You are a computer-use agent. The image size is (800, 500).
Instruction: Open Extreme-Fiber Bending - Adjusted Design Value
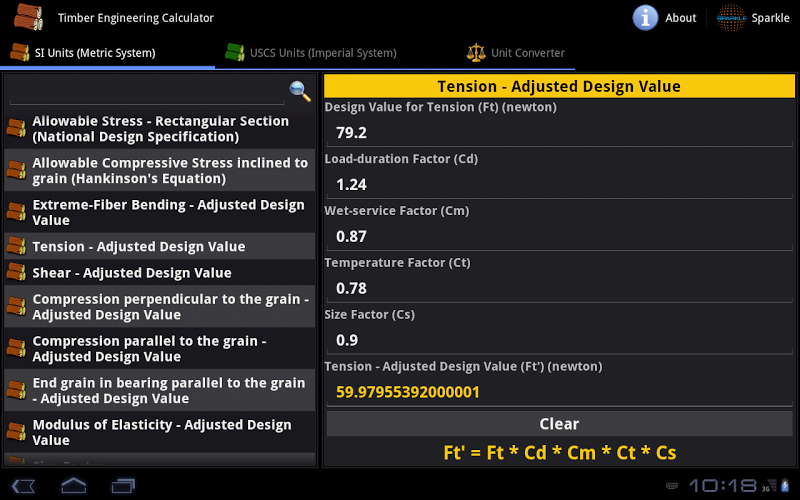point(160,212)
